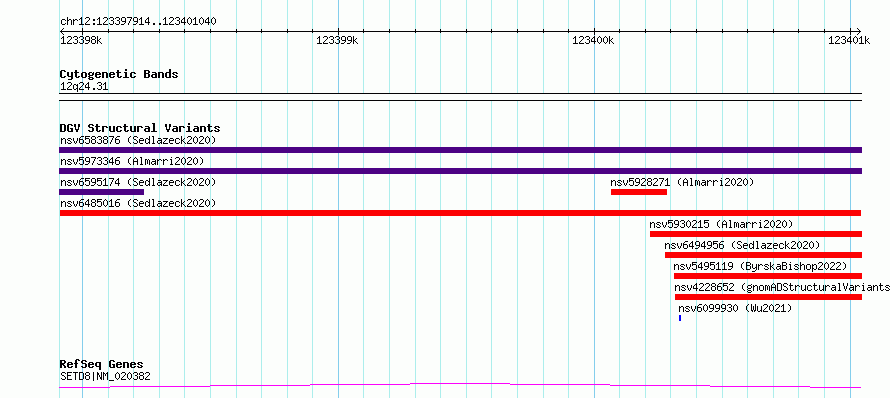Click the 12q24.31 band label
This screenshot has height=398, width=890.
[84, 87]
